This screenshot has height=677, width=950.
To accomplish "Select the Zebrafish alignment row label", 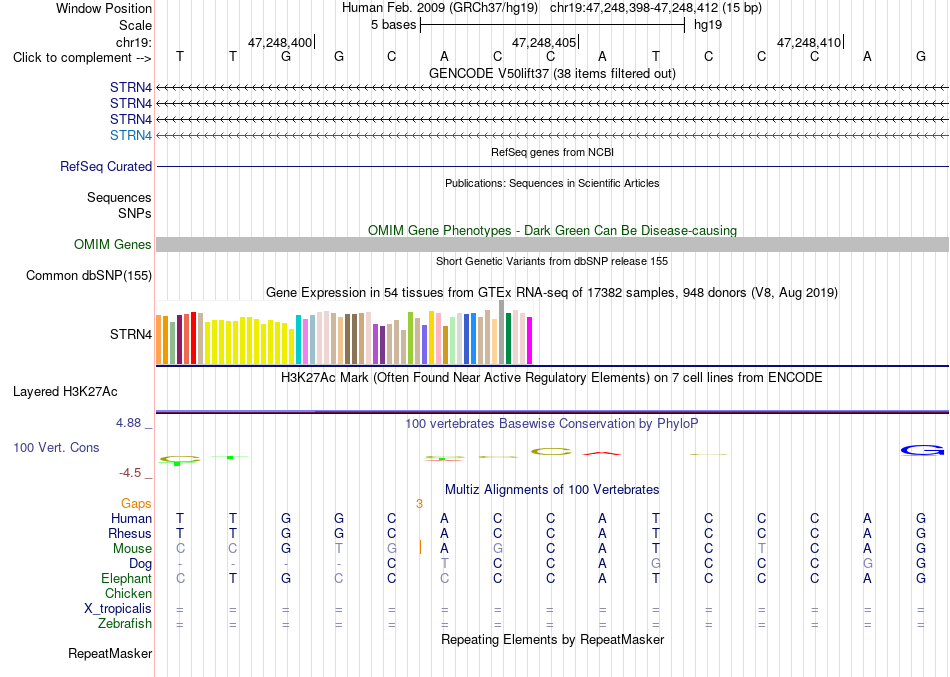I will [125, 623].
